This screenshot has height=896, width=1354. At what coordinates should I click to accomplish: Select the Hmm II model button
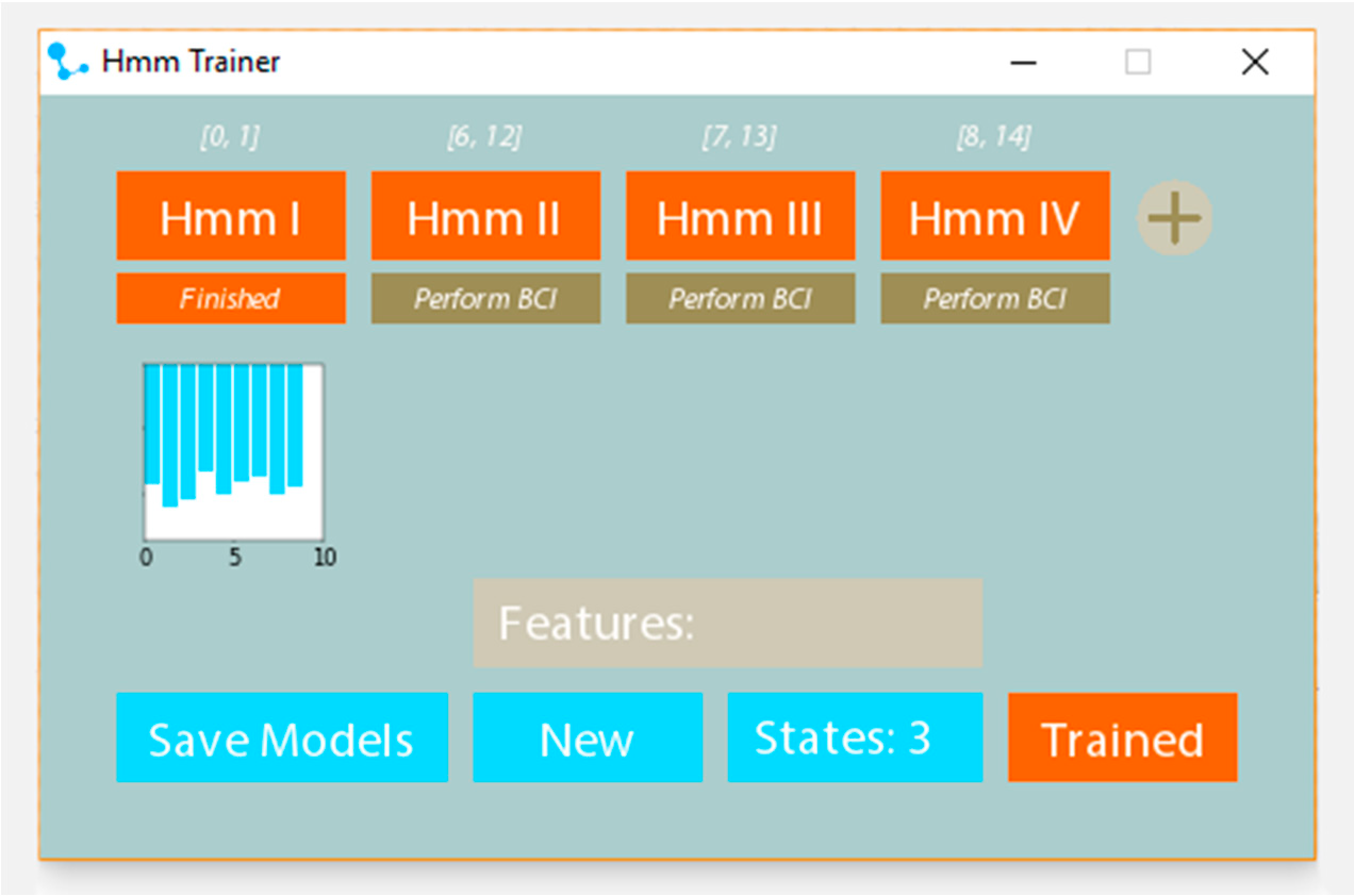click(x=485, y=216)
